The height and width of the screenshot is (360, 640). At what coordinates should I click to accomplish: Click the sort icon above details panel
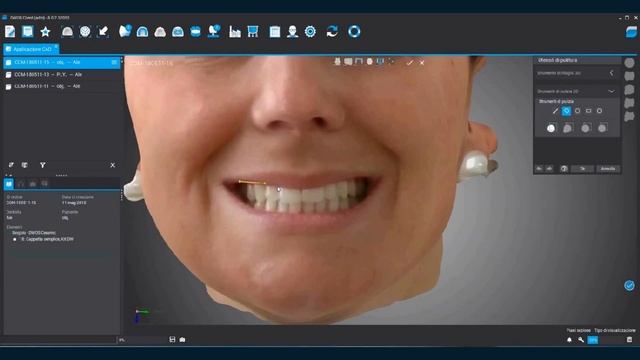[x=11, y=165]
